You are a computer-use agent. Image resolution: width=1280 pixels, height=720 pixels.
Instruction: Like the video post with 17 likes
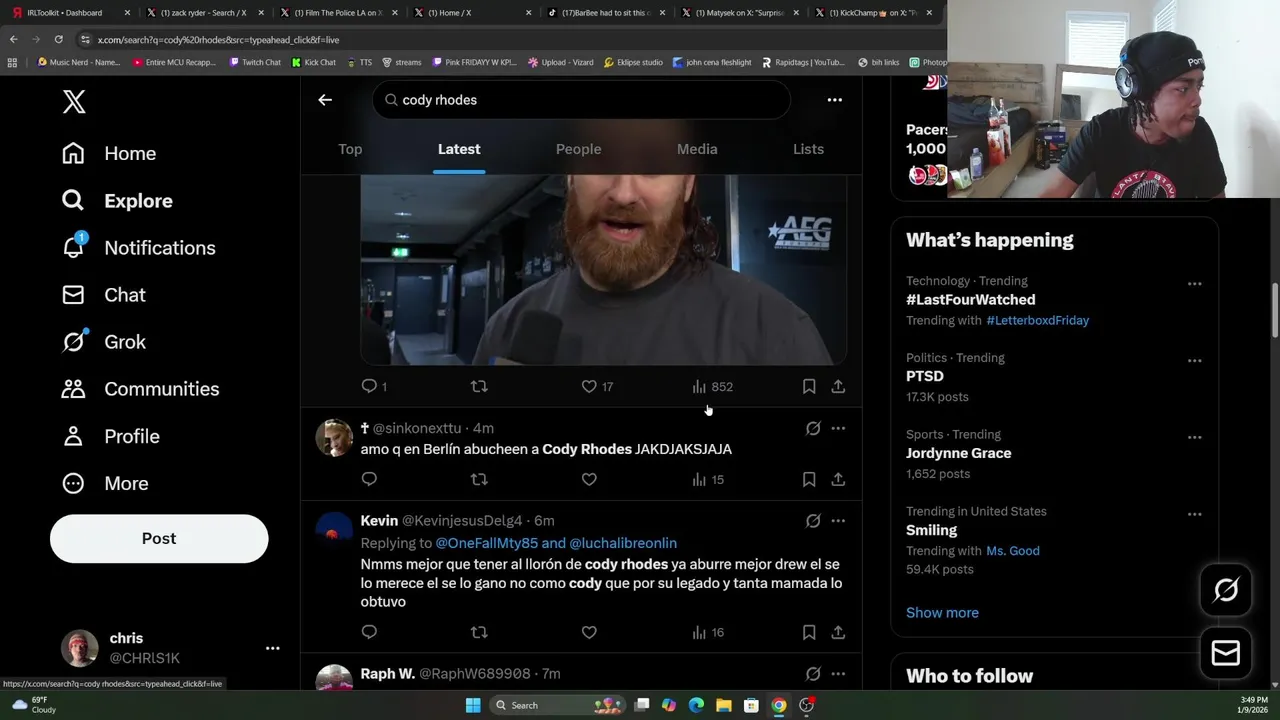[597, 386]
